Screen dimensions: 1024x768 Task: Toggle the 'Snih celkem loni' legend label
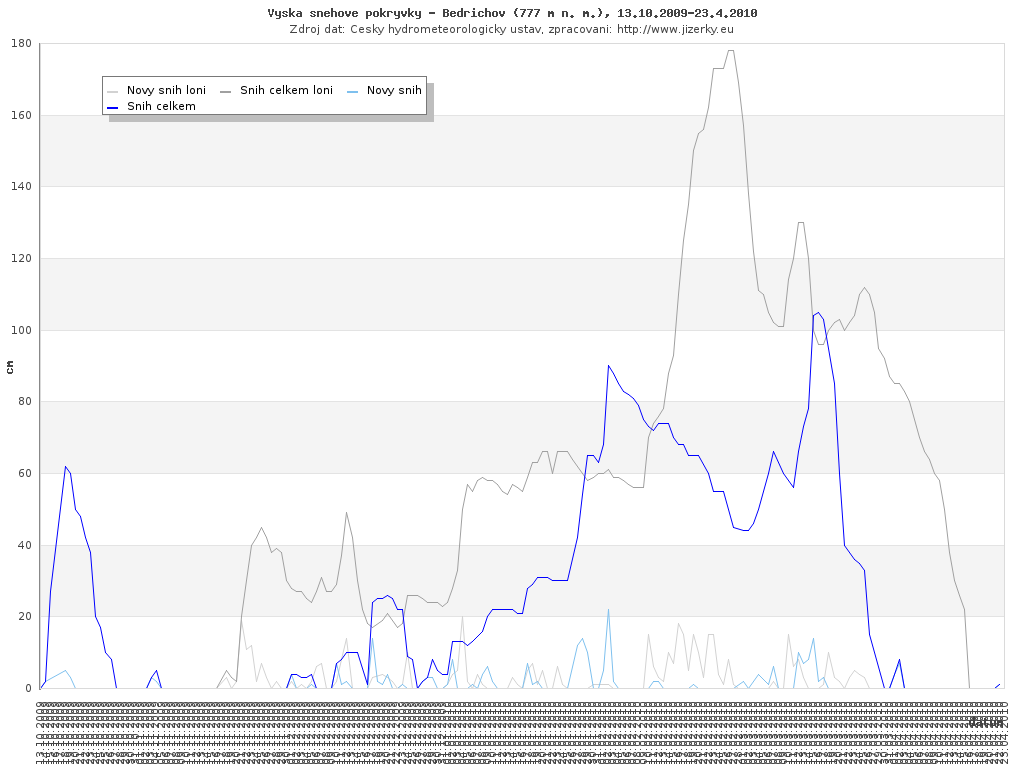click(x=286, y=91)
